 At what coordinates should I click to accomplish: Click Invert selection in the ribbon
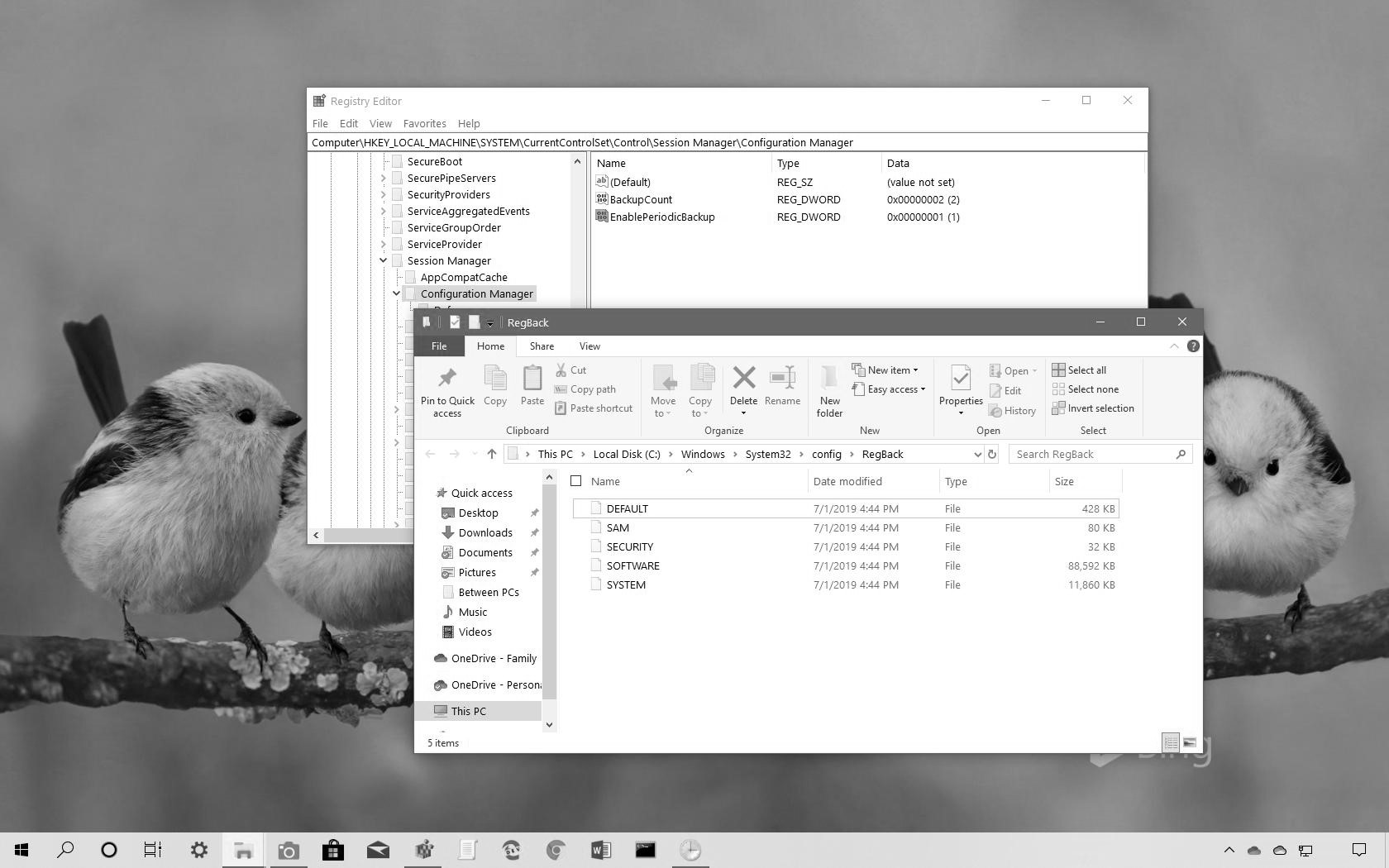[1093, 408]
